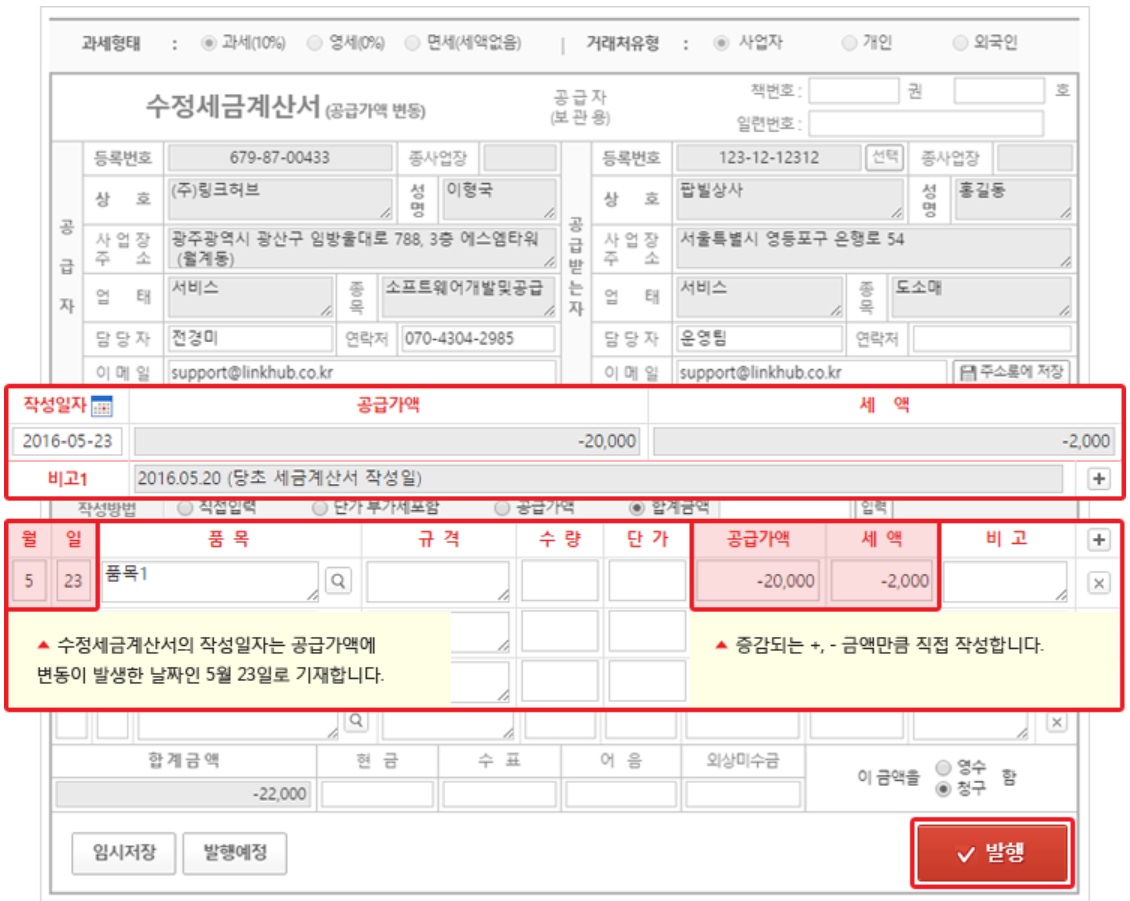
Task: Add an item row with the plus beside 비고 header
Action: point(1098,539)
